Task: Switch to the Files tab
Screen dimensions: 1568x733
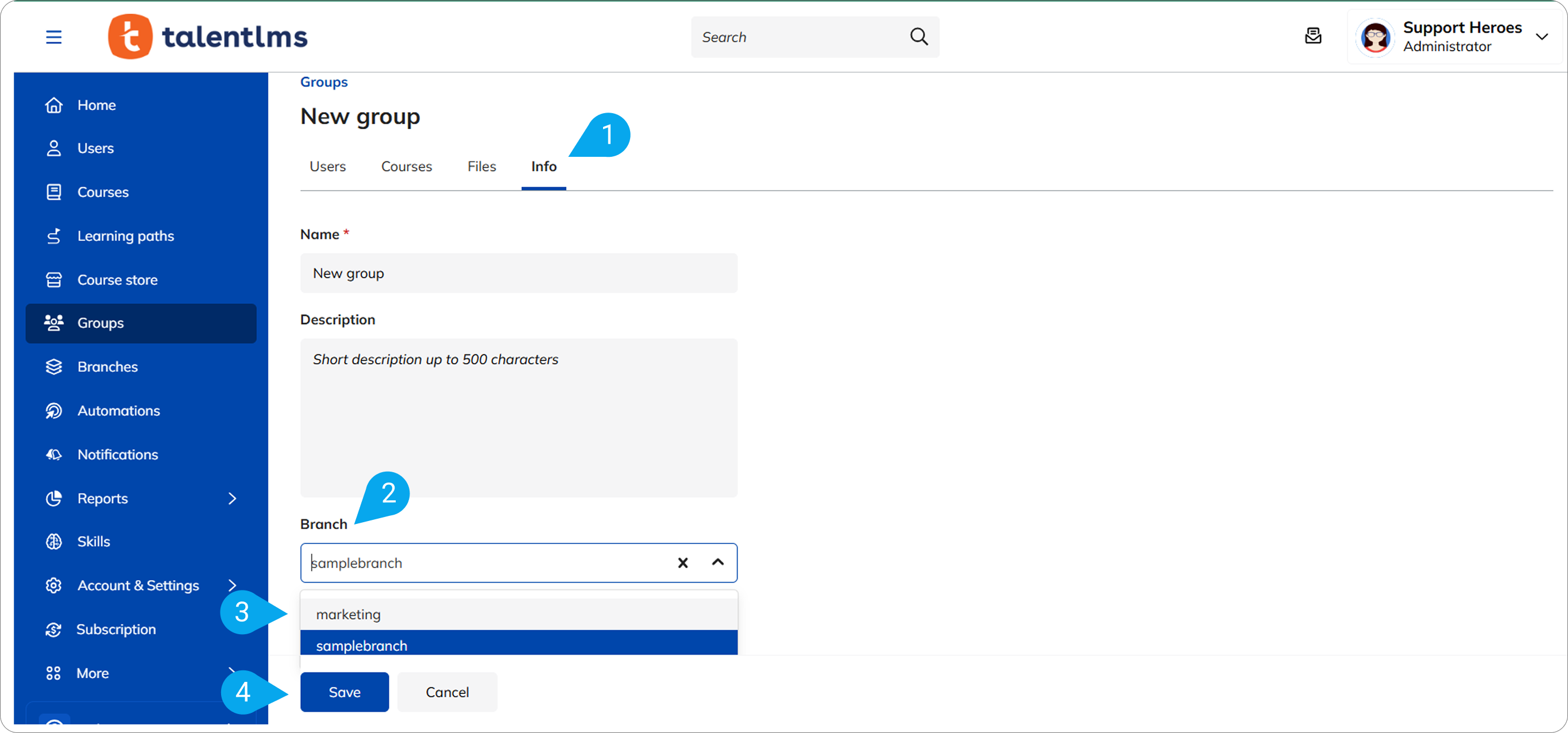Action: point(481,167)
